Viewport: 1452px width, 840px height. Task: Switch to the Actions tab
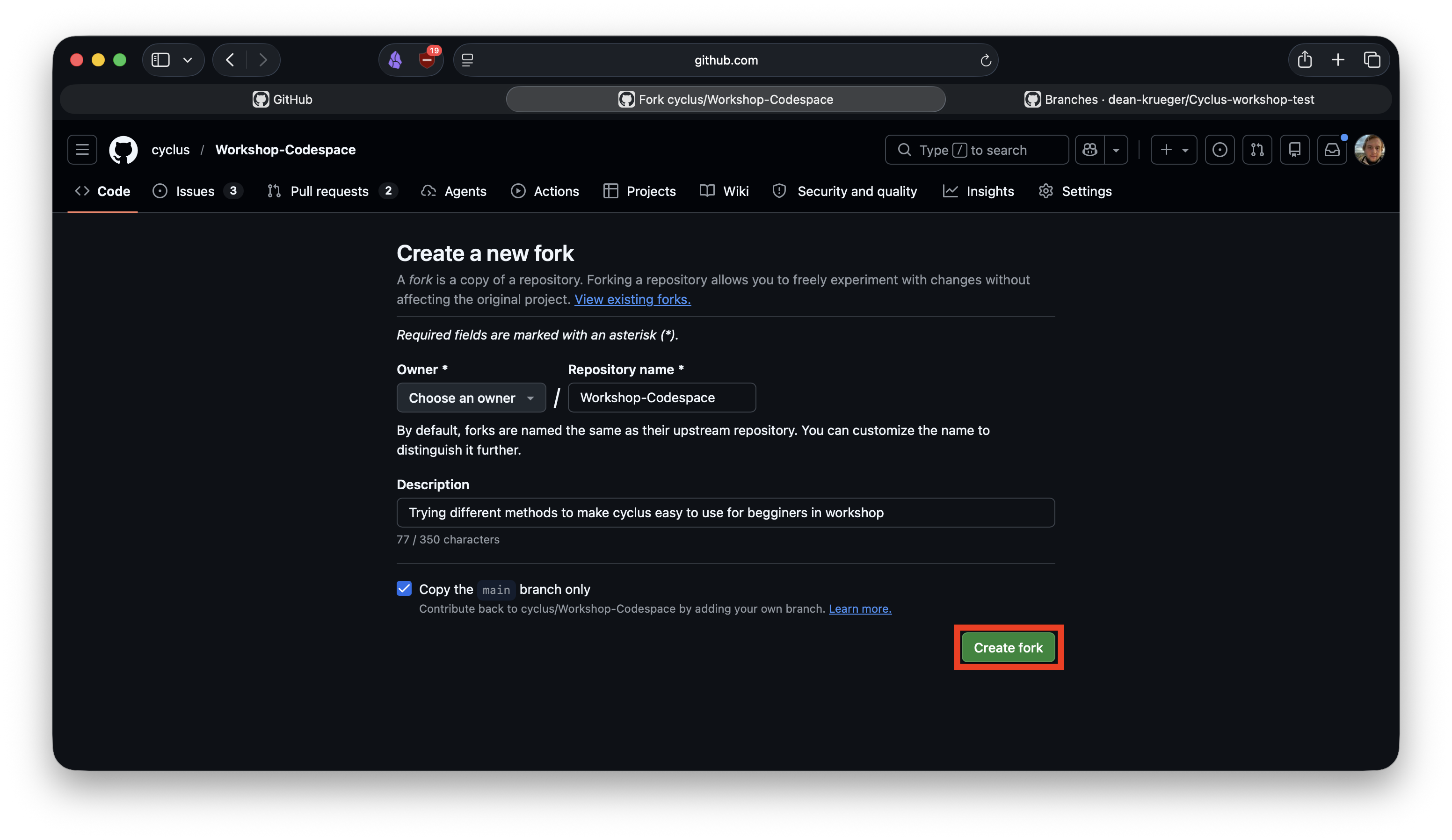click(545, 191)
